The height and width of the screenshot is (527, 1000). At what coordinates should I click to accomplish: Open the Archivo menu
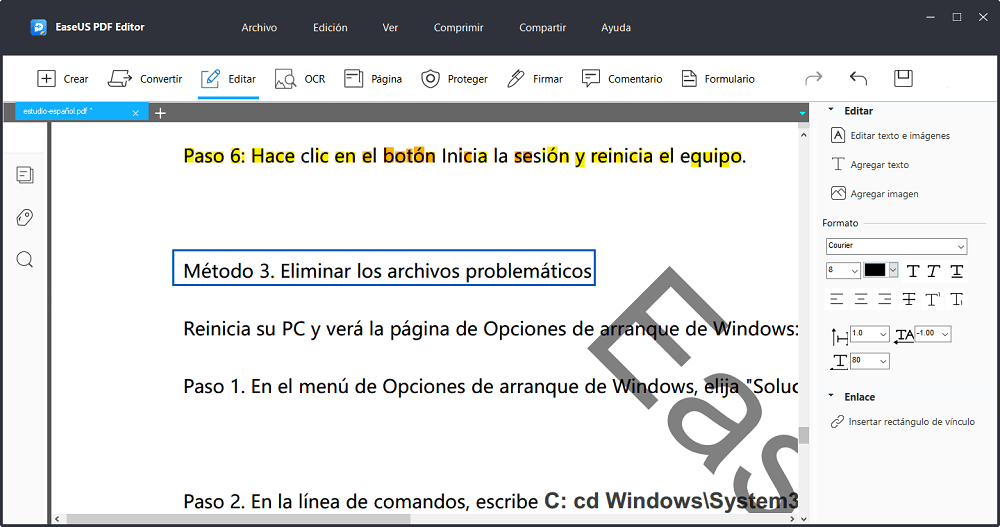pos(259,27)
